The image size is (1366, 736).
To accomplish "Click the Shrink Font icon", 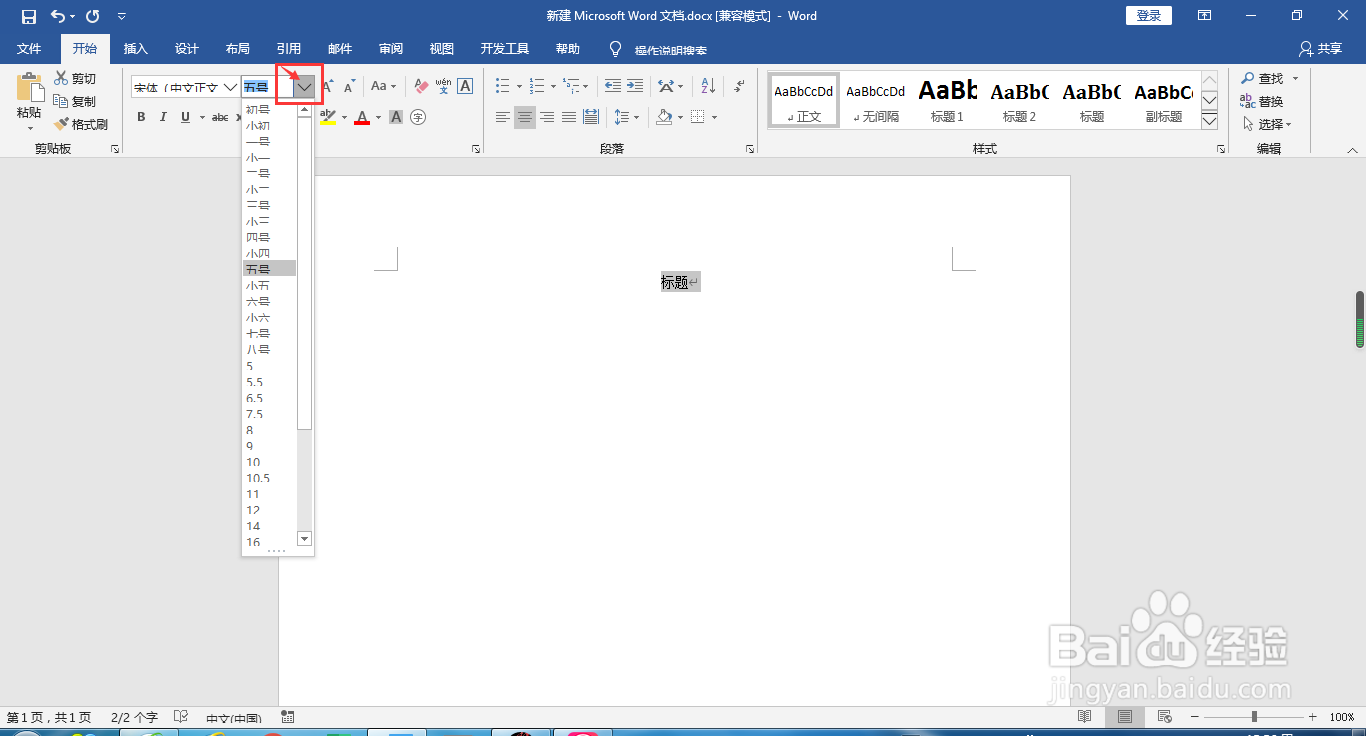I will click(x=350, y=87).
